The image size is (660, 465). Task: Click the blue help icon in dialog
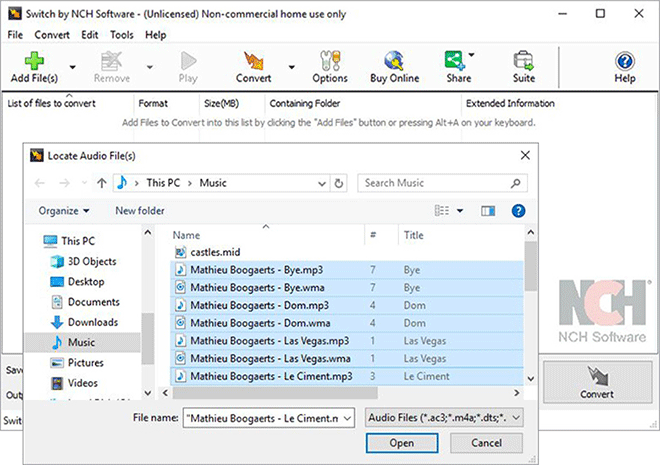click(x=518, y=211)
